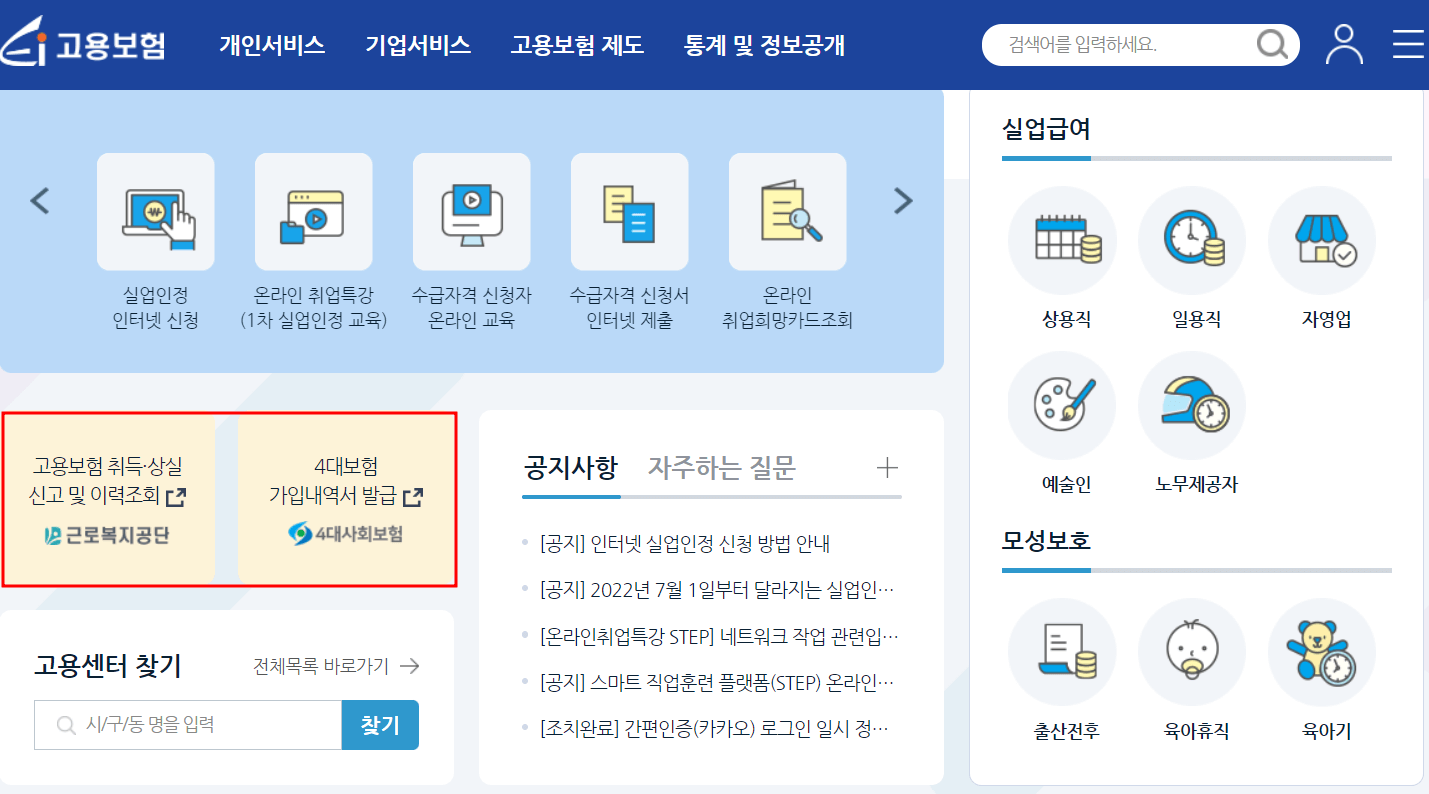Expand the plus icon next to 자주하는 질문
Screen dimensions: 1429x794
[x=886, y=467]
